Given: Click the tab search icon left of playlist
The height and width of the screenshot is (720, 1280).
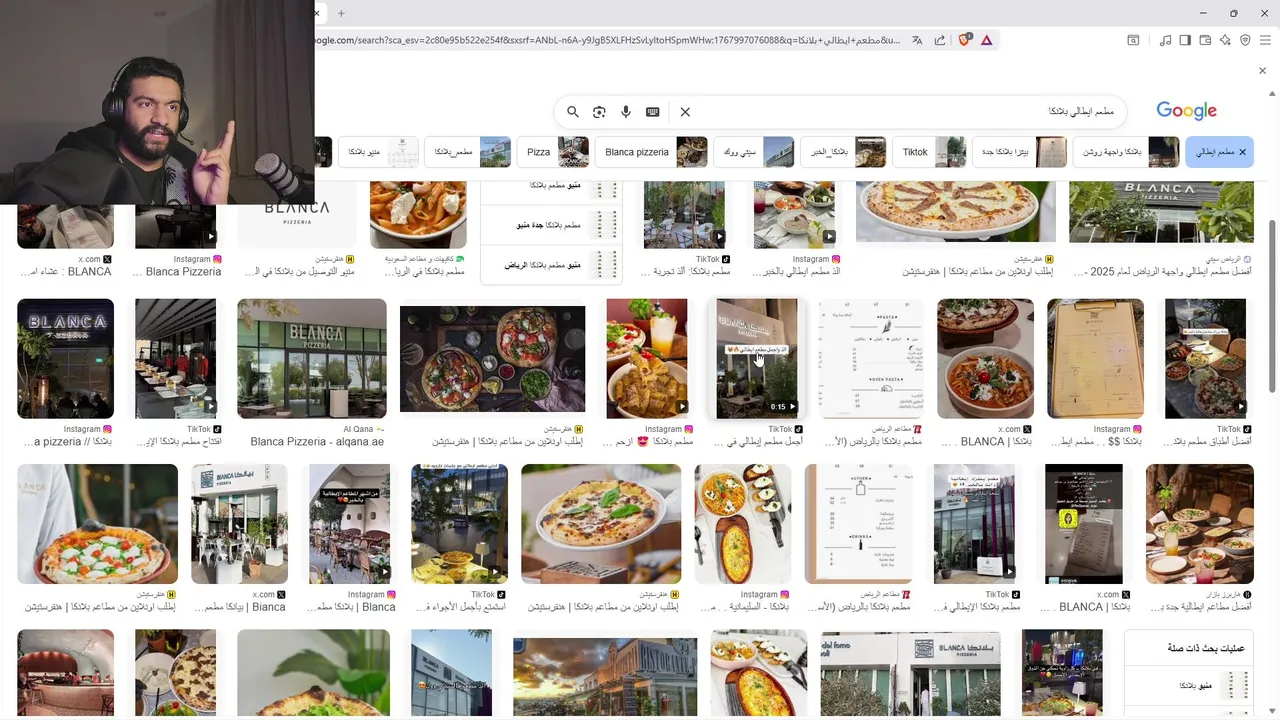Looking at the screenshot, I should 1133,40.
